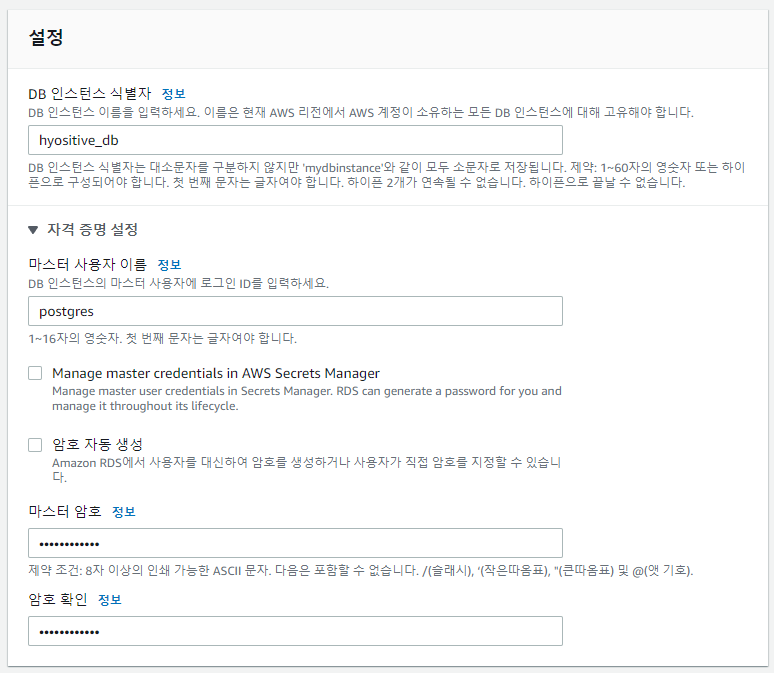This screenshot has width=774, height=673.
Task: Click the 1~16자의 영숫자 hint text
Action: (x=162, y=339)
